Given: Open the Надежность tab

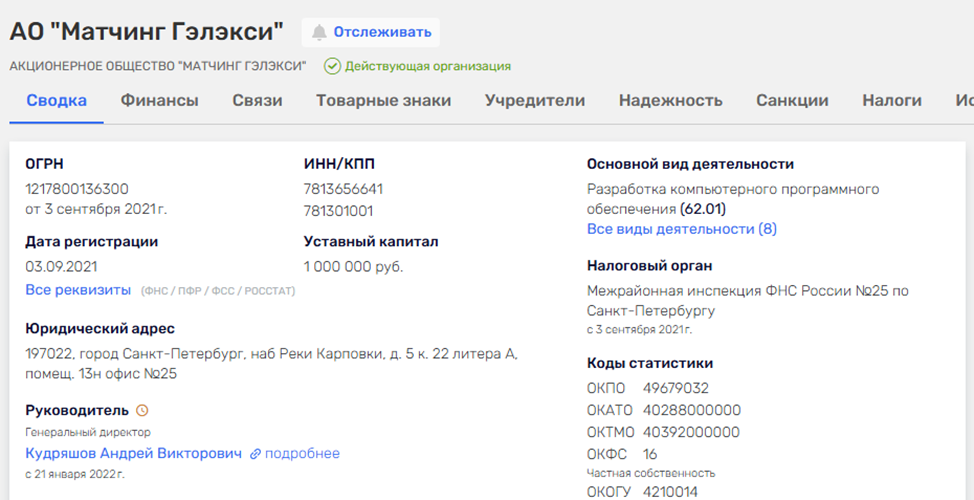Looking at the screenshot, I should click(x=670, y=101).
